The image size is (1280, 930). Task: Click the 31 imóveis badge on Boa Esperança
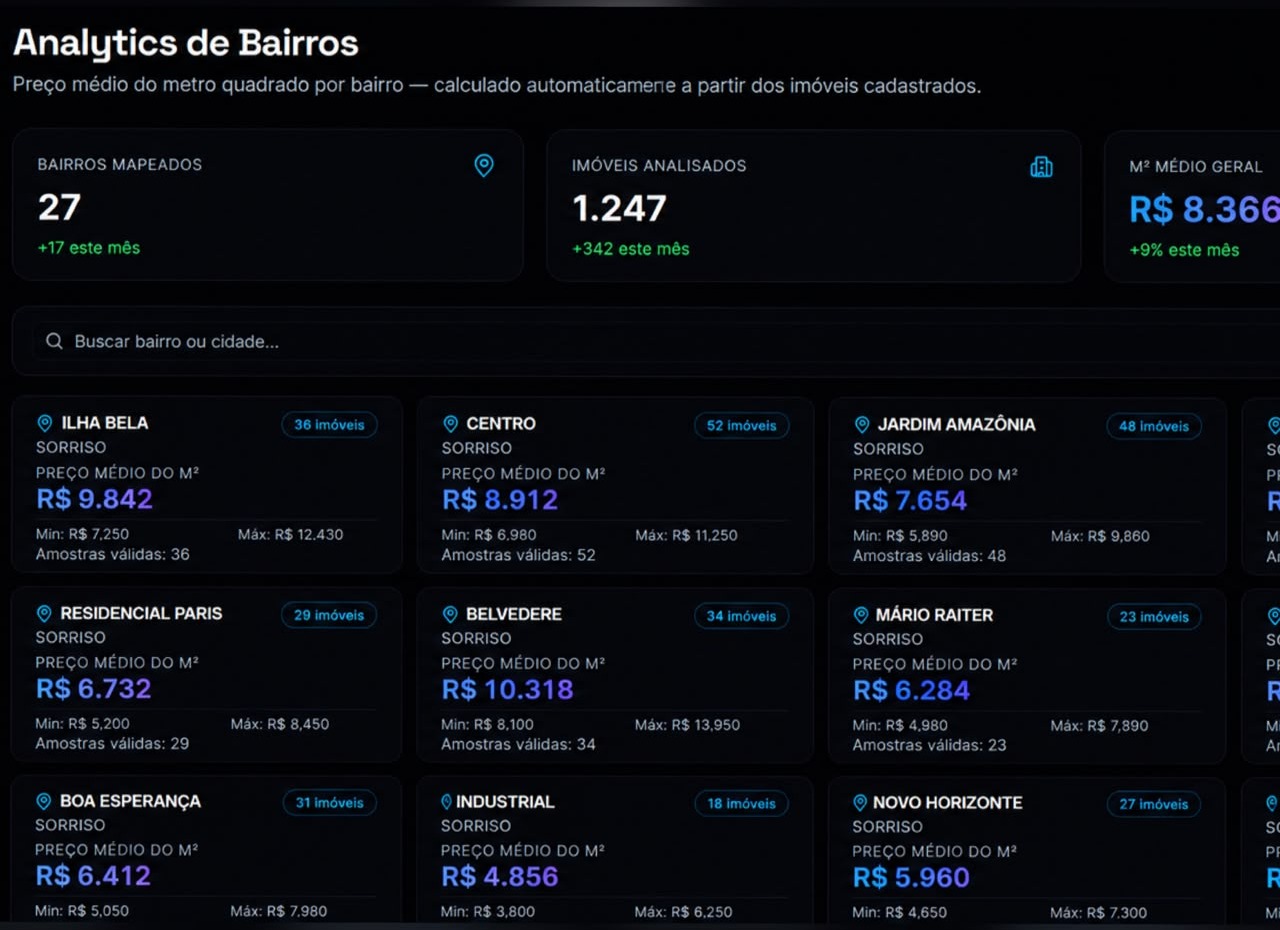[x=329, y=802]
